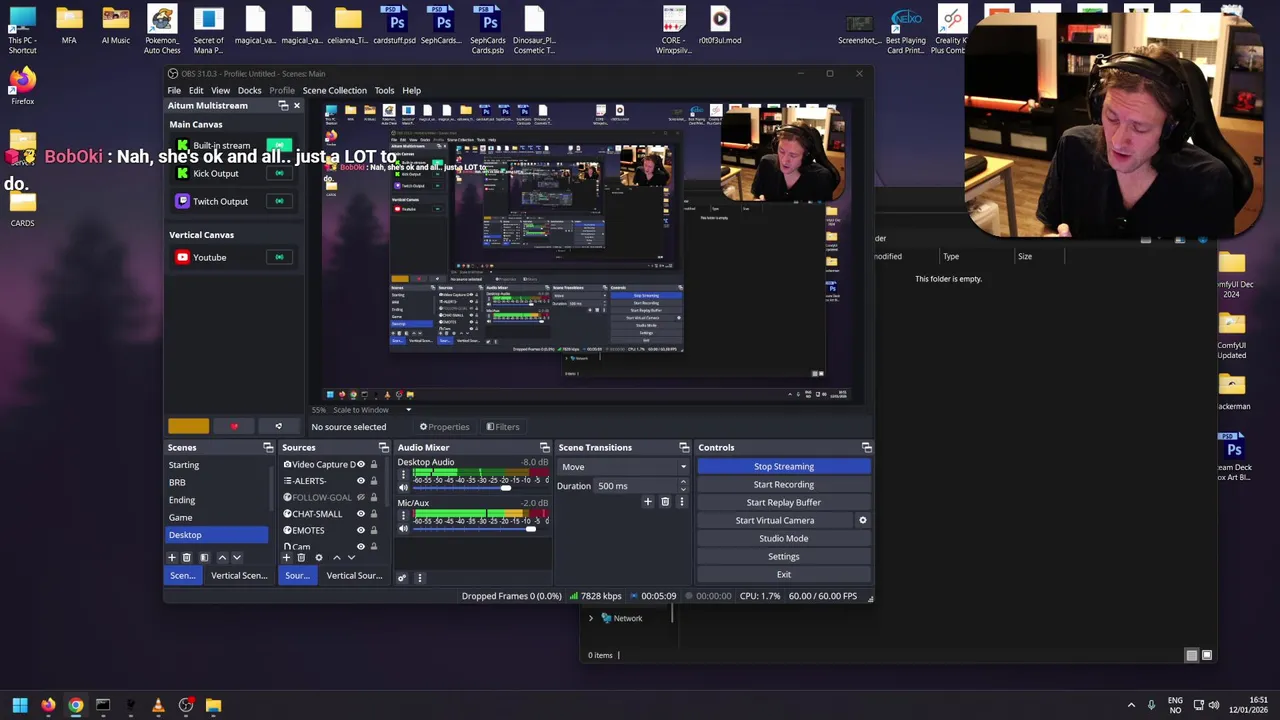Screen dimensions: 1280x720
Task: Unlock the CHAT-SMALL source
Action: coord(374,514)
